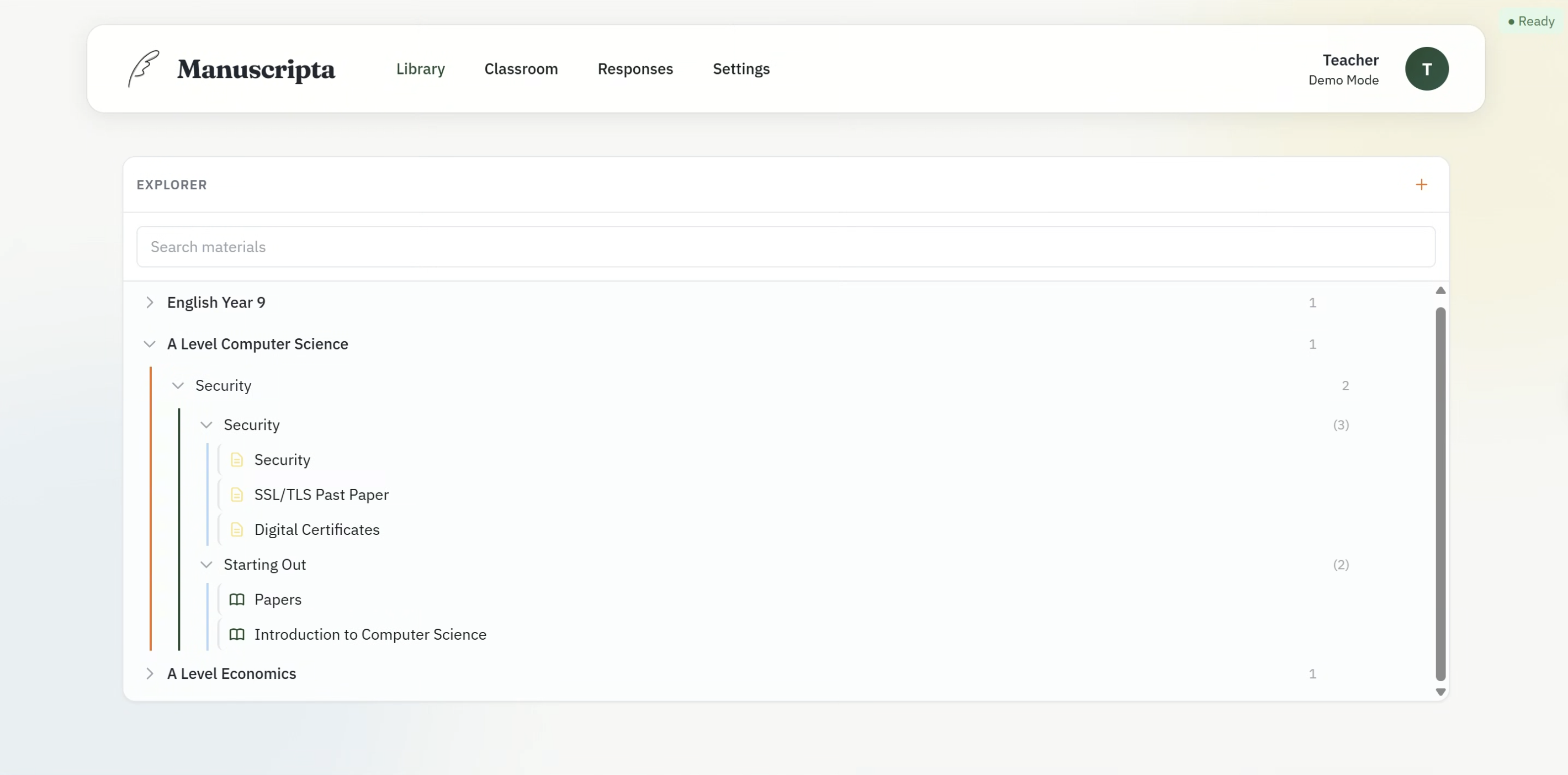Click the scrollbar down arrow

click(1441, 692)
